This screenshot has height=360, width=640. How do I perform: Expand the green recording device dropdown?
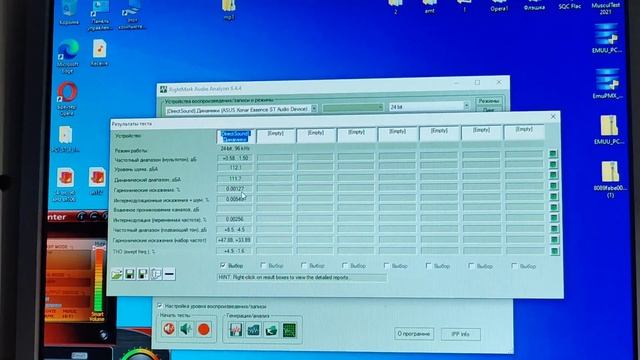click(380, 107)
